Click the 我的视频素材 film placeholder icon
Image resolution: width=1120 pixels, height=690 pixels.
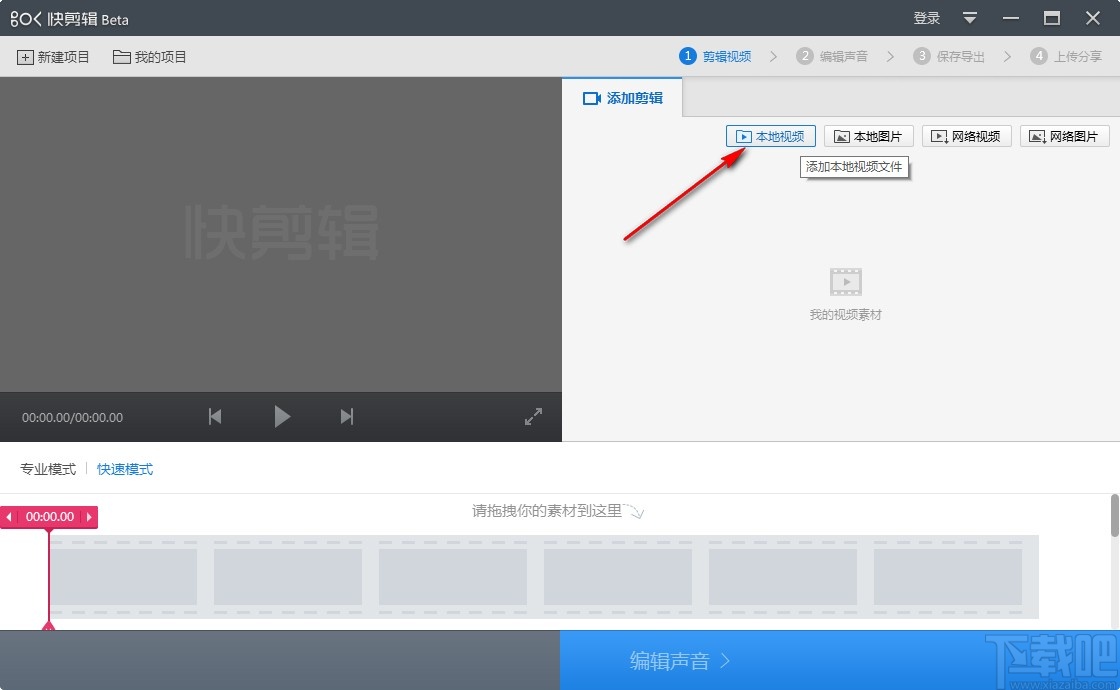pyautogui.click(x=846, y=281)
